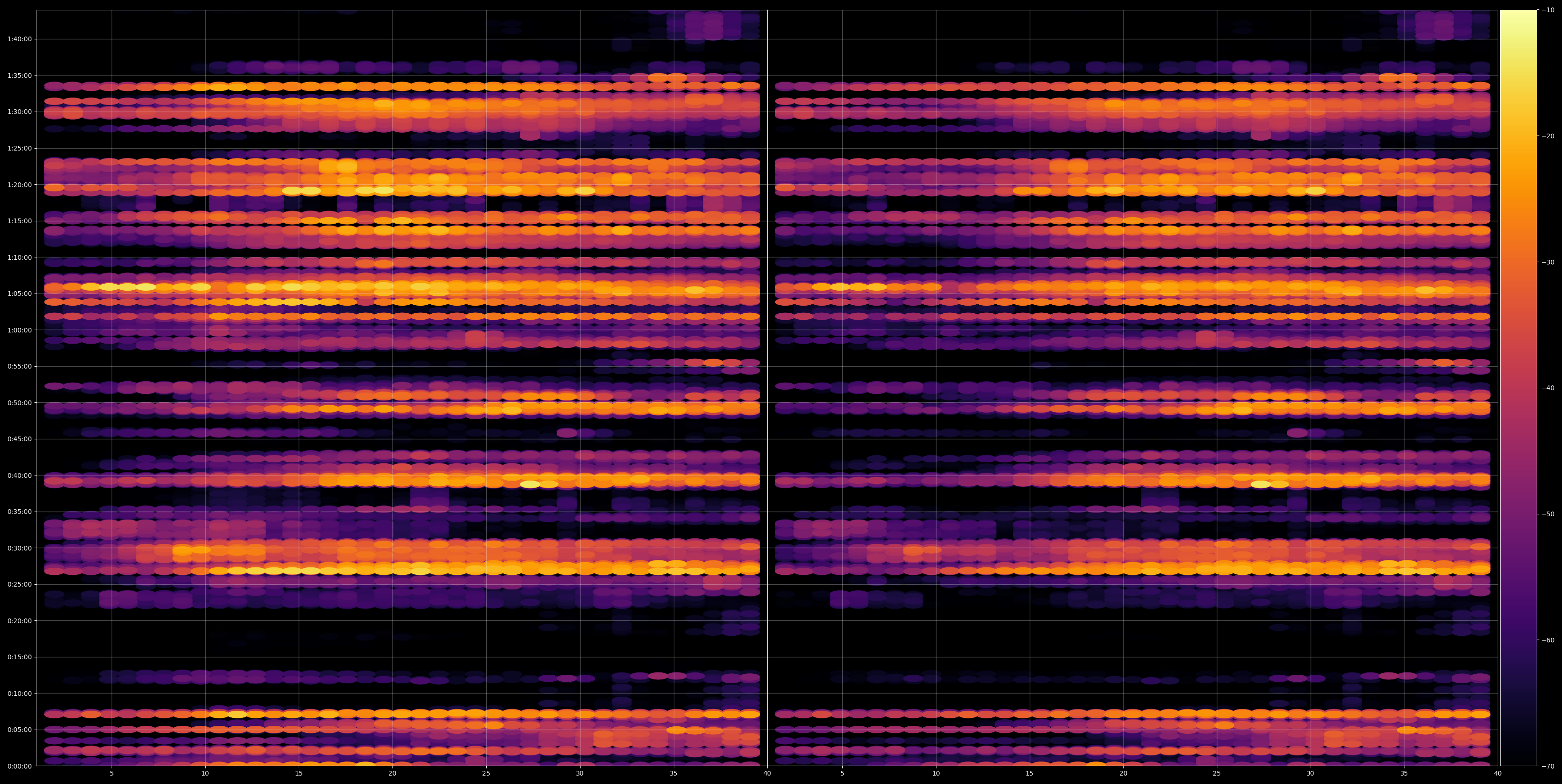Screen dimensions: 1562x784
Task: Select x-axis label 40 under the left plot
Action: pyautogui.click(x=767, y=774)
